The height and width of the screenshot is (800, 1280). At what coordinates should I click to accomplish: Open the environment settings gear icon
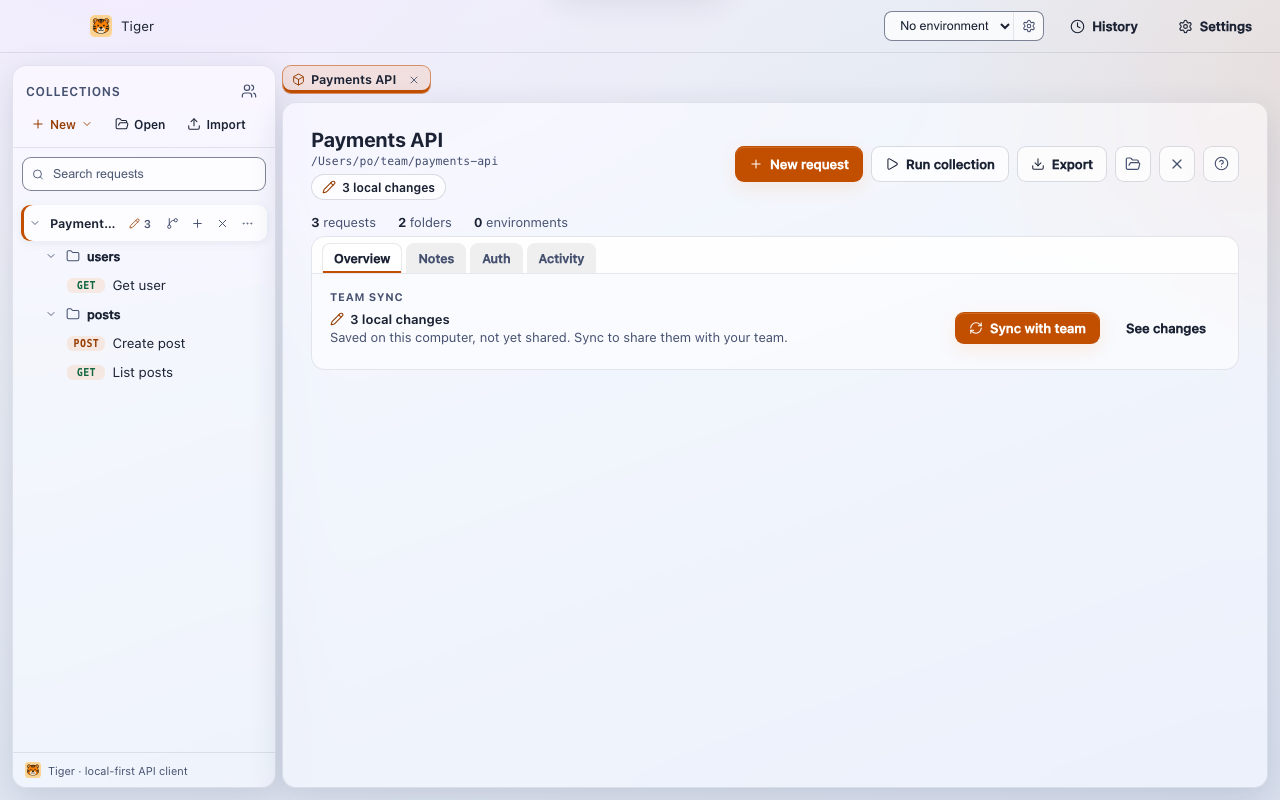pos(1029,26)
